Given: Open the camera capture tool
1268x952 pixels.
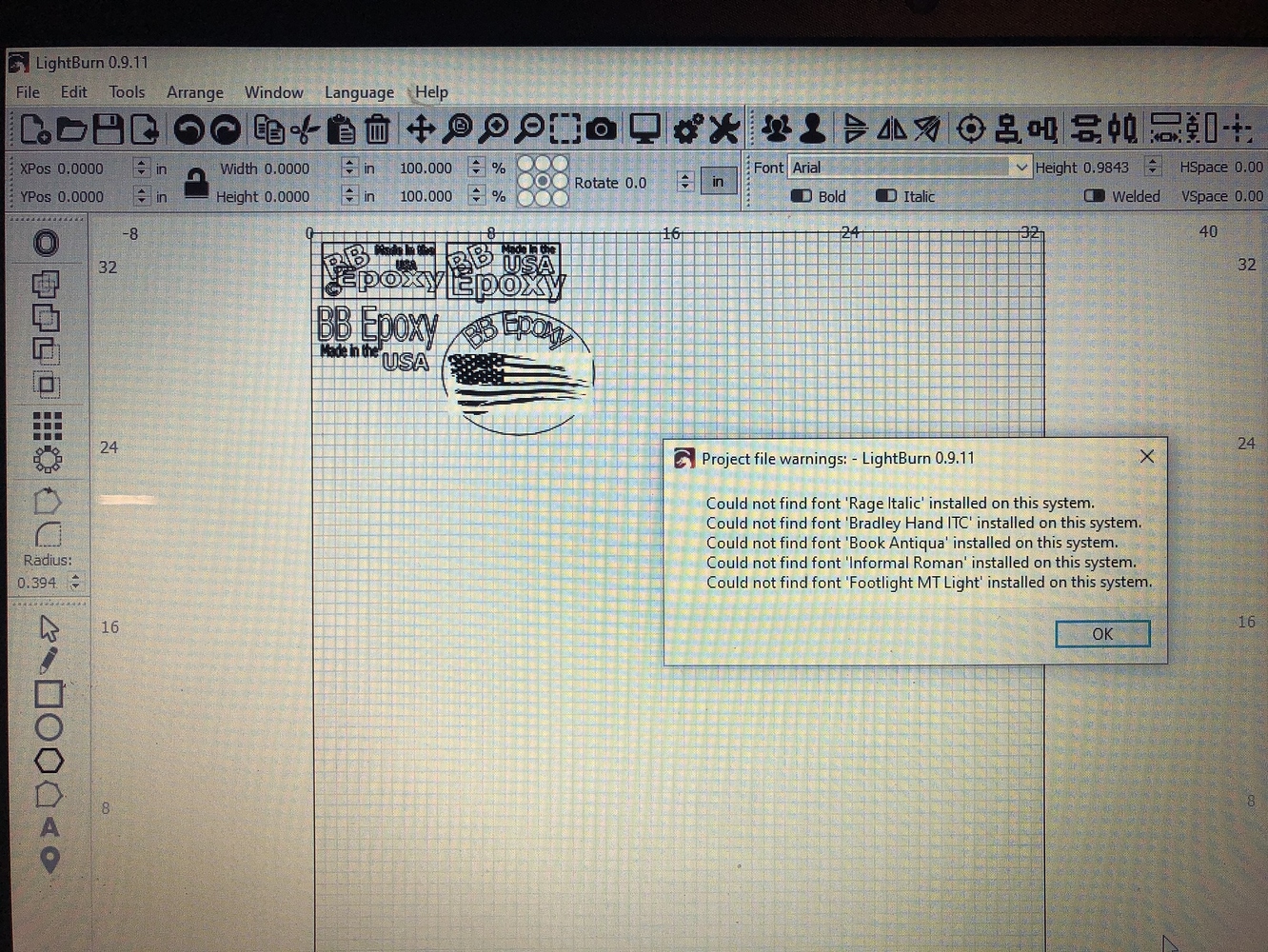Looking at the screenshot, I should [602, 129].
